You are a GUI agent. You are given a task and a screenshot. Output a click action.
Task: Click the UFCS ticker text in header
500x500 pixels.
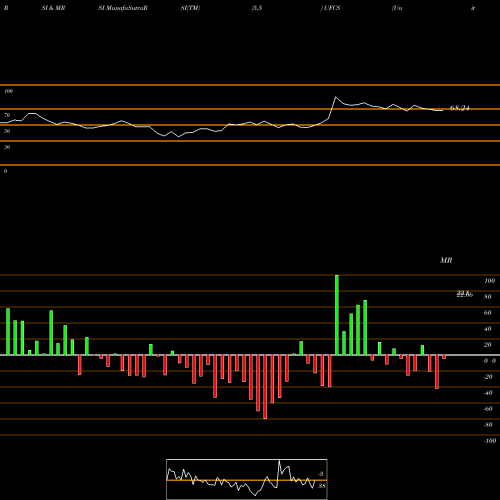331,8
